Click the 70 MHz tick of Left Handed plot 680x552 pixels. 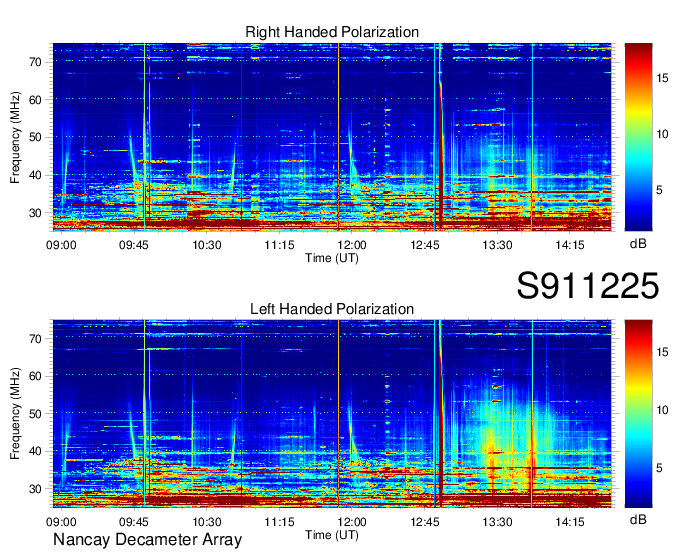(x=36, y=339)
